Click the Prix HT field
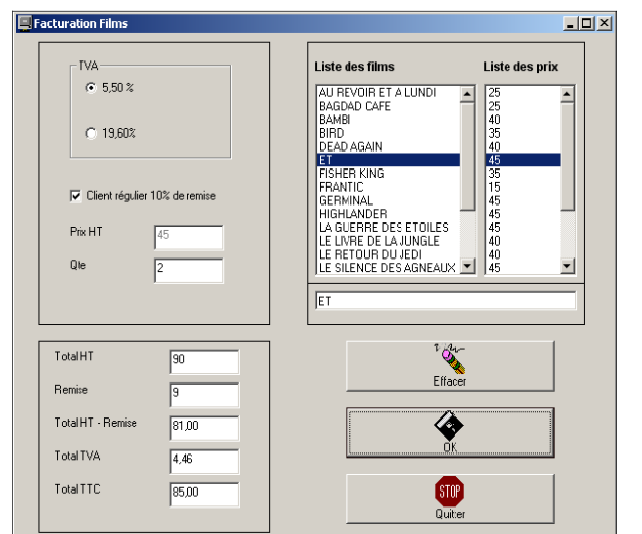 (x=189, y=237)
